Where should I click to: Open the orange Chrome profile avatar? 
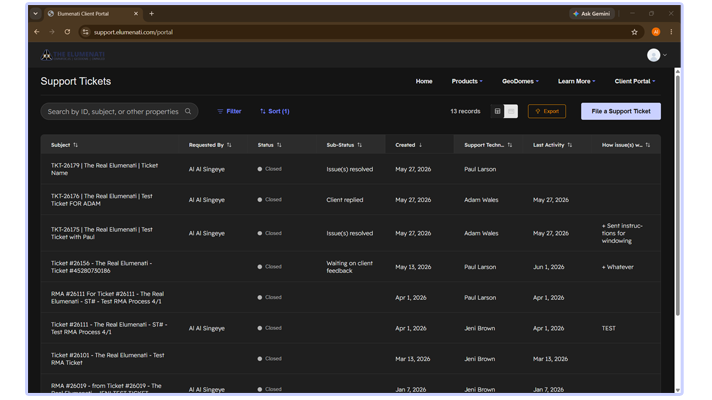tap(656, 32)
